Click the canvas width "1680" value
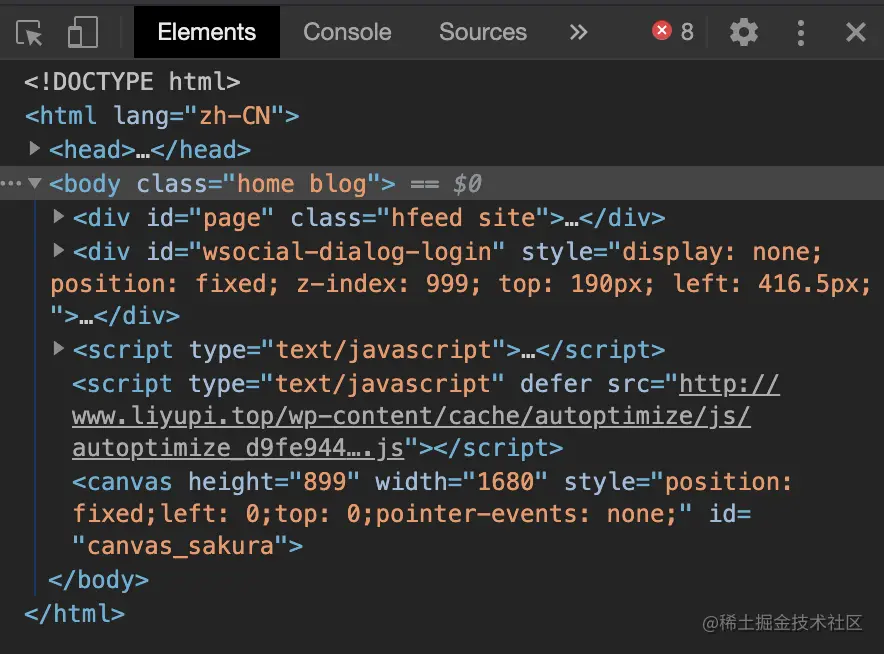Image resolution: width=884 pixels, height=654 pixels. [505, 482]
